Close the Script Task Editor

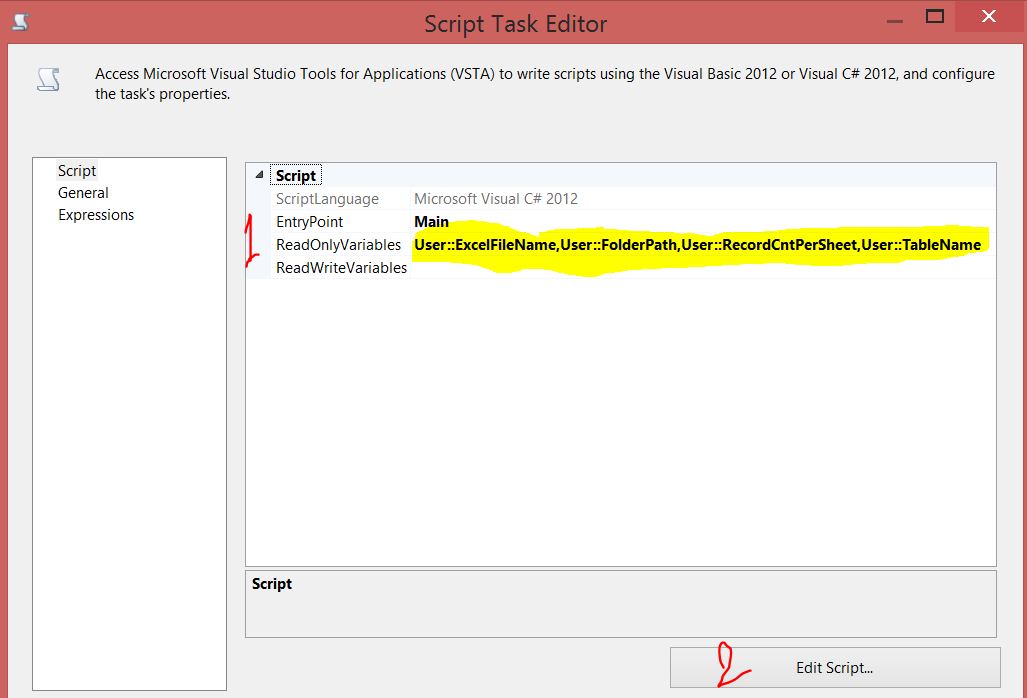tap(988, 16)
